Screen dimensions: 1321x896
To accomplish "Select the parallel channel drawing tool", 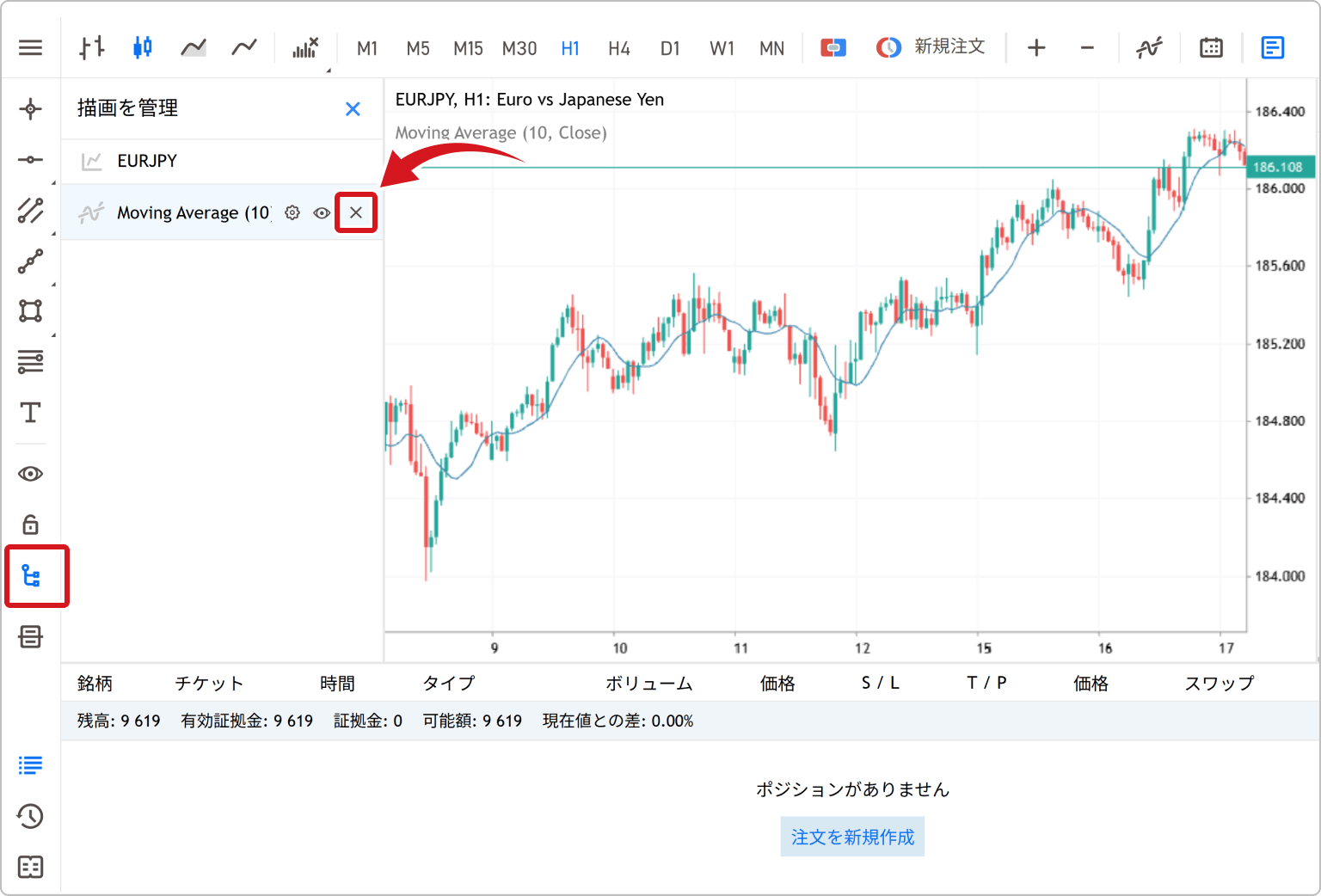I will click(x=30, y=210).
